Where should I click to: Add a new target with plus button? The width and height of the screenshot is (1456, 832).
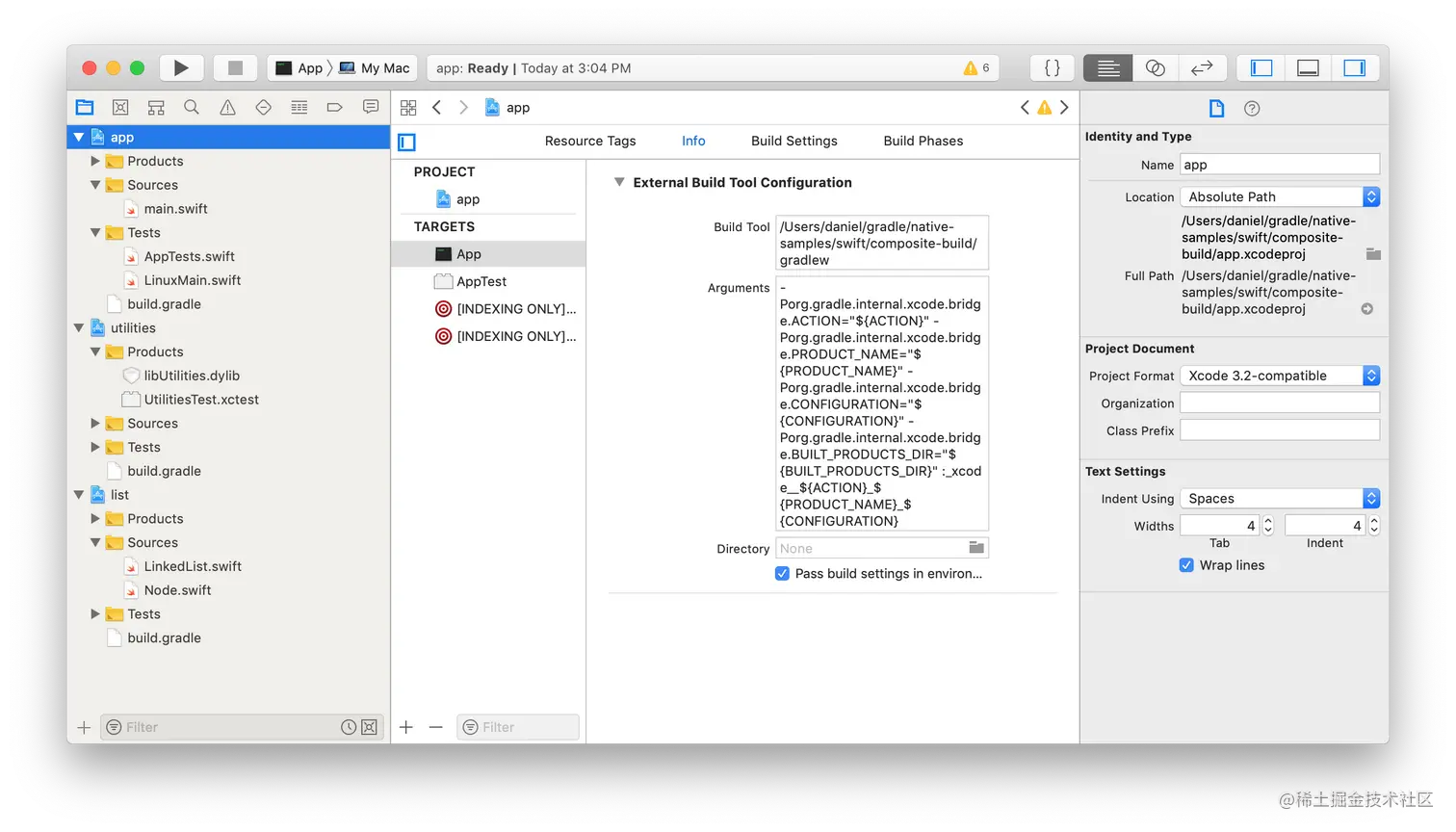(x=406, y=727)
